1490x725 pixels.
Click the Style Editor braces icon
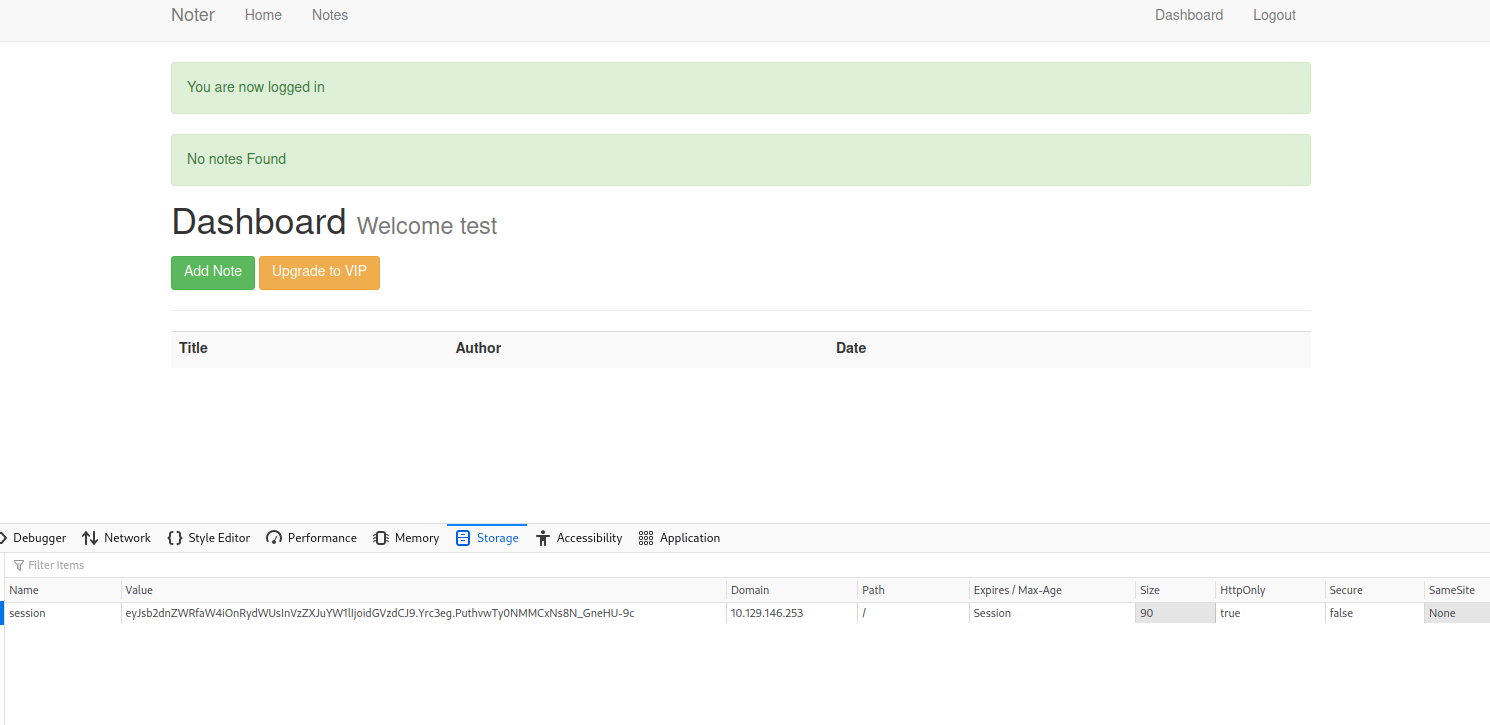click(175, 538)
